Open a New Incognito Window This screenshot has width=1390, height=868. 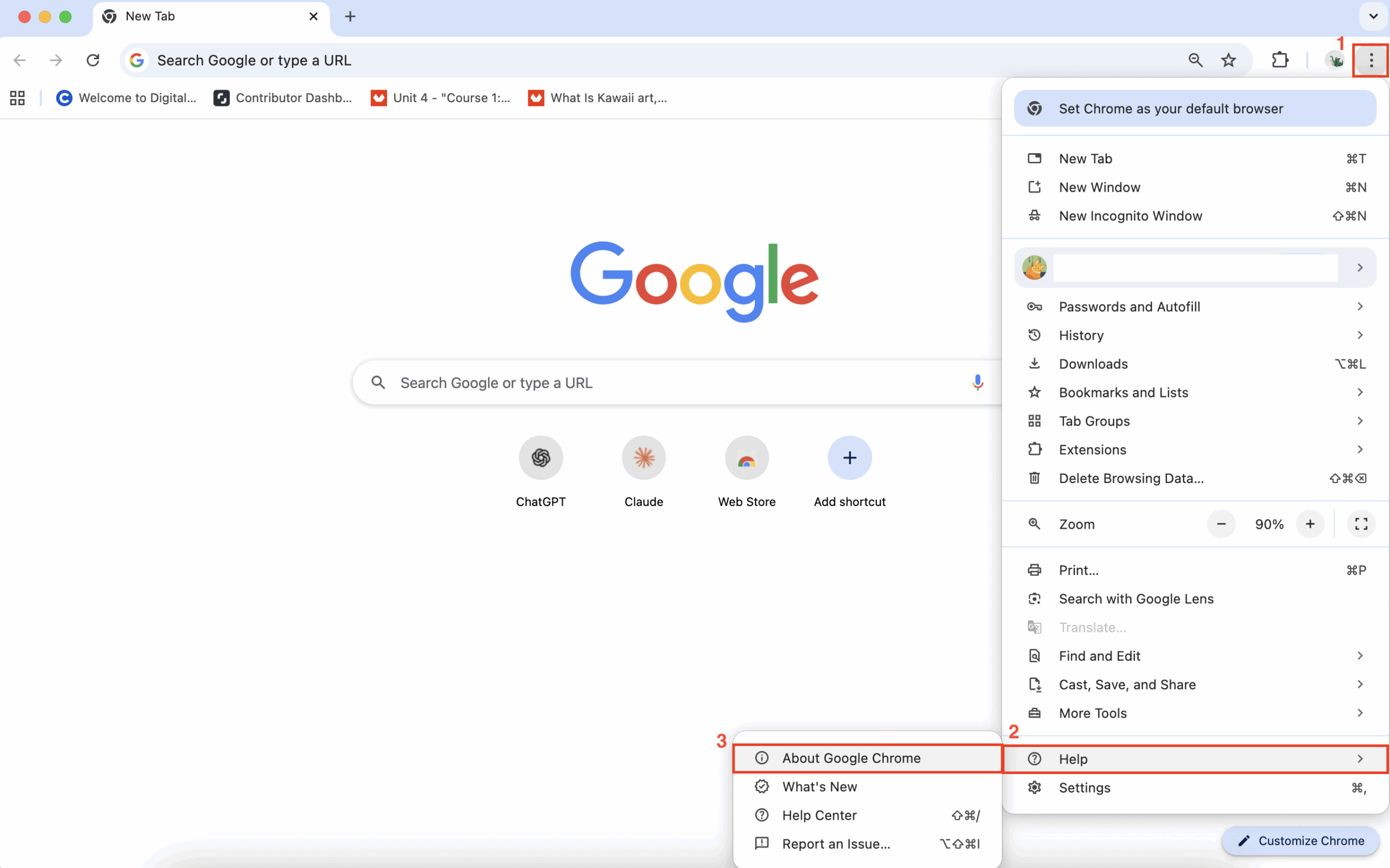(x=1130, y=216)
